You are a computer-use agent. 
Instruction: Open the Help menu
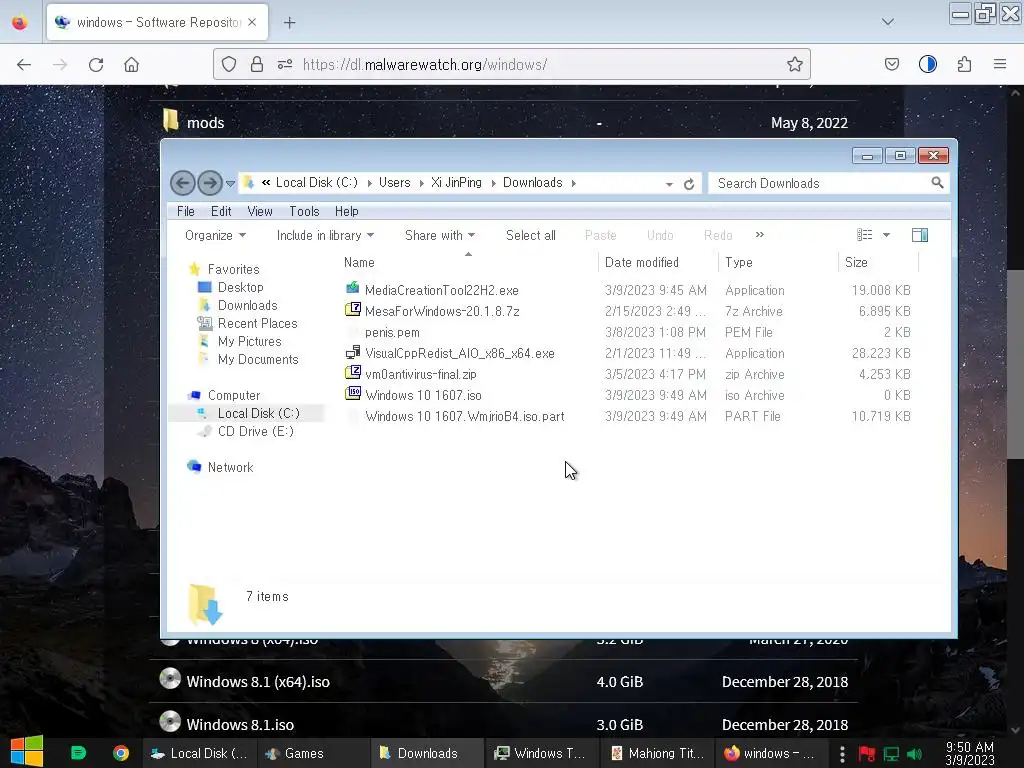click(x=347, y=211)
